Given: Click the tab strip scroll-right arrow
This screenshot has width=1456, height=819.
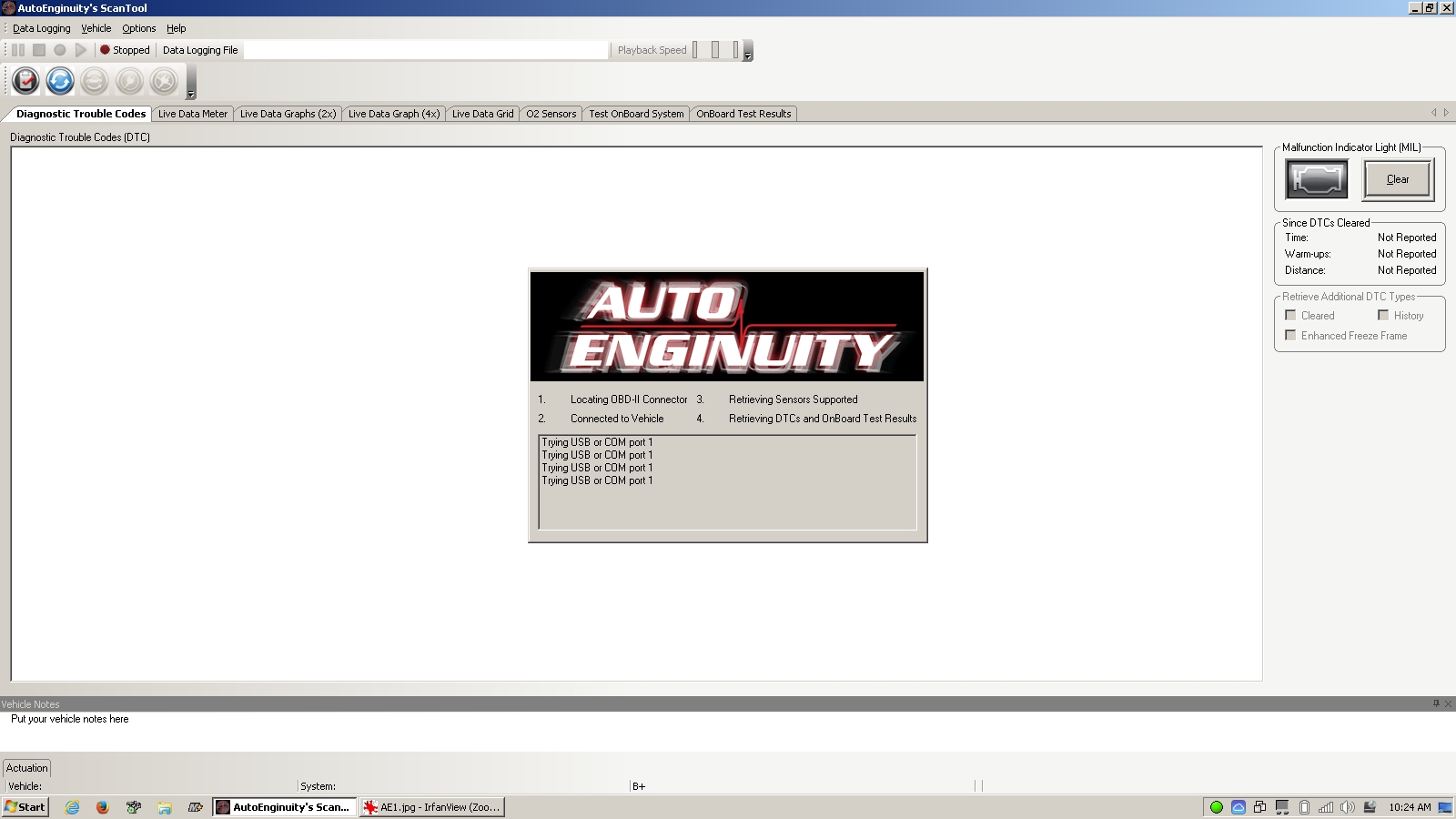Looking at the screenshot, I should [1446, 113].
